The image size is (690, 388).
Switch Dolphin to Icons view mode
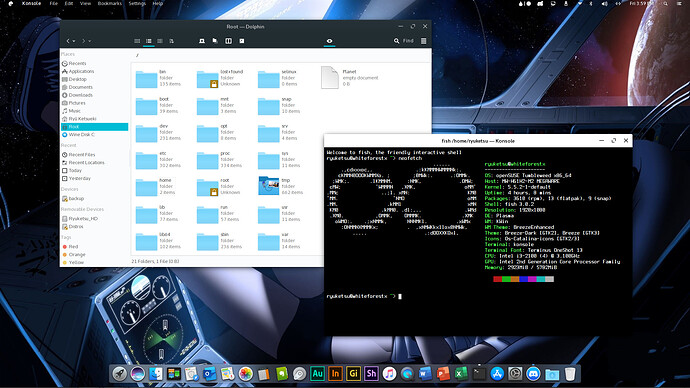click(x=137, y=41)
